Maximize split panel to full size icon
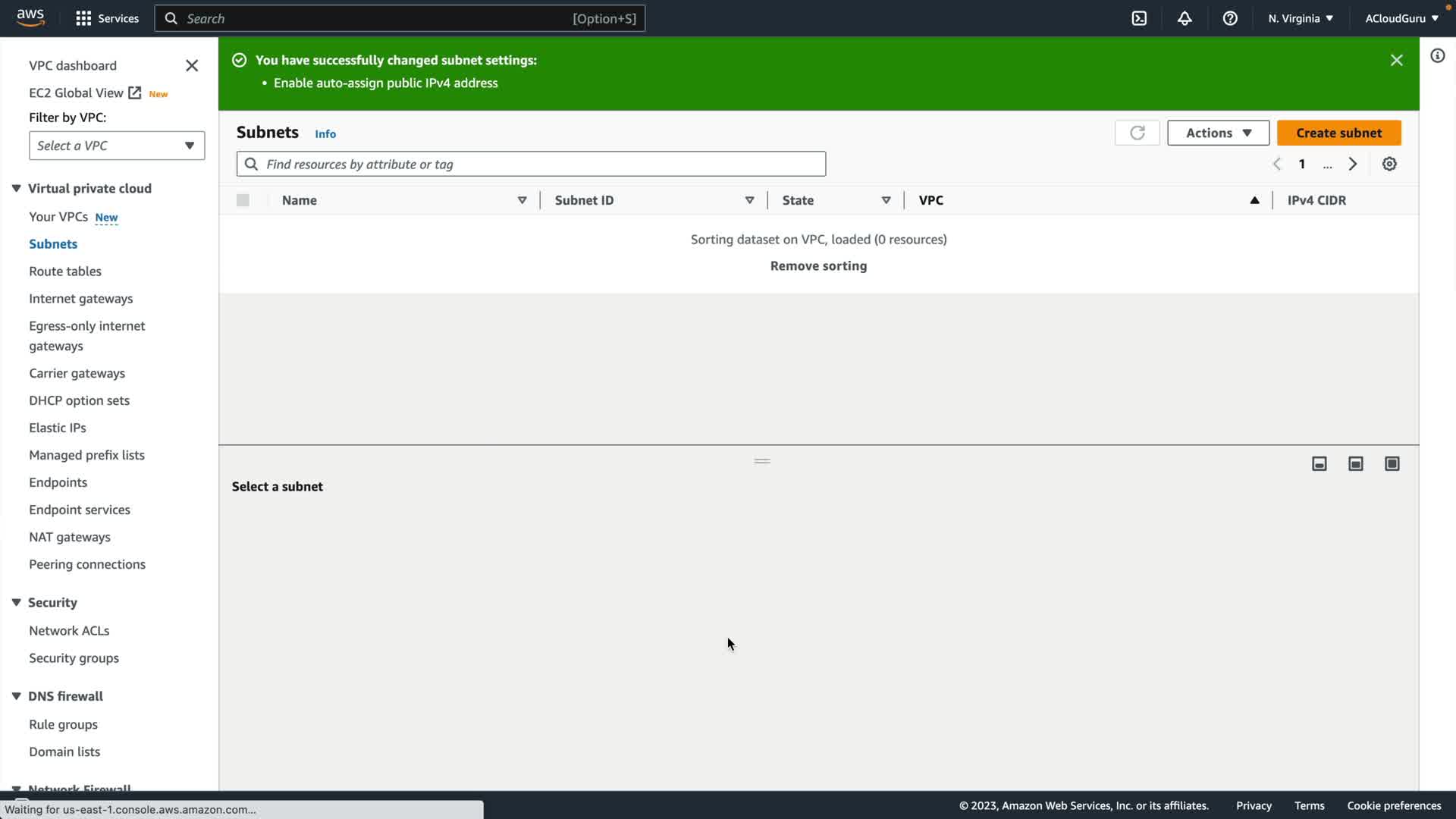 (x=1392, y=463)
